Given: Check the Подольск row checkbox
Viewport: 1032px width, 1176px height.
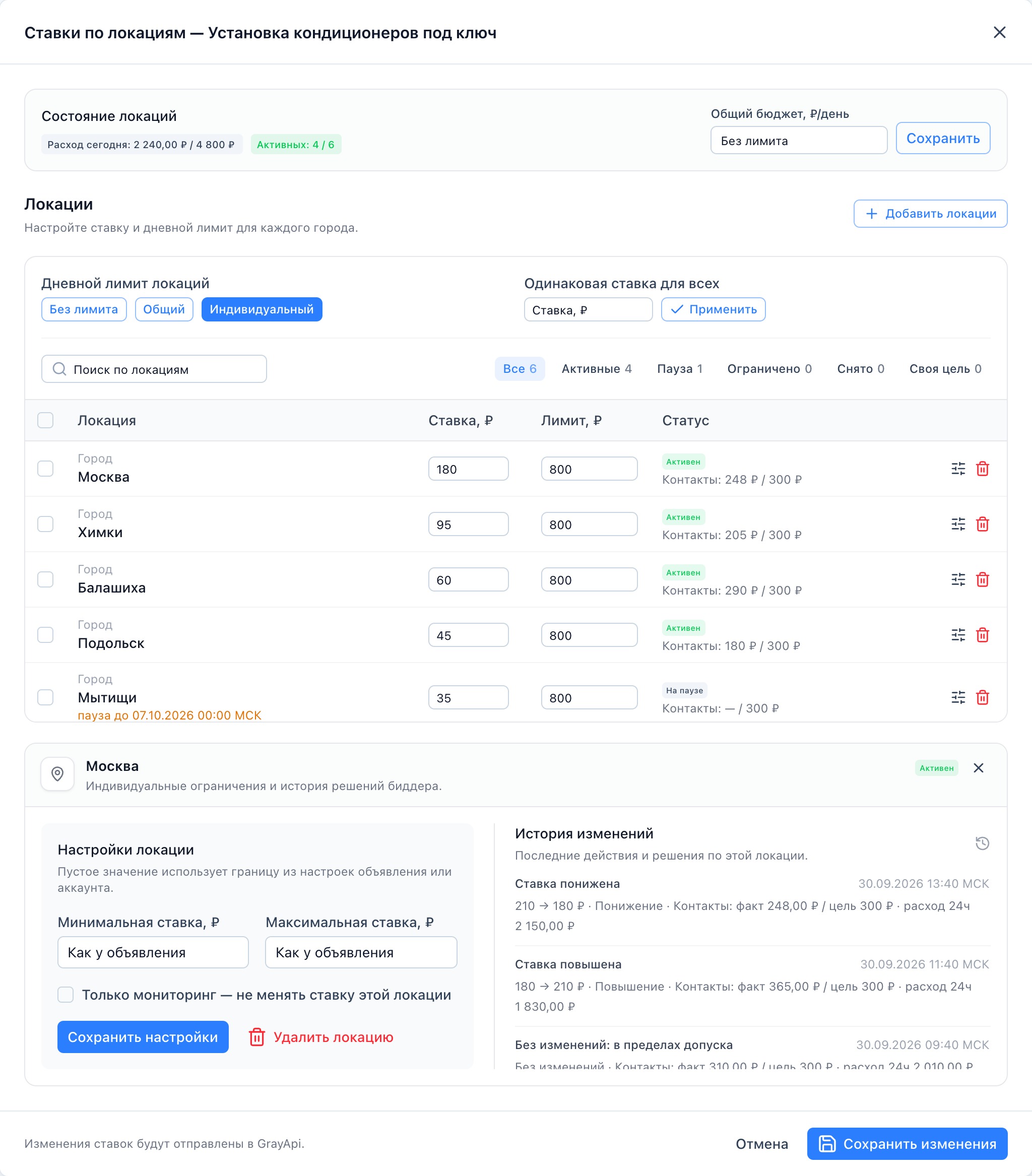Looking at the screenshot, I should pos(45,635).
